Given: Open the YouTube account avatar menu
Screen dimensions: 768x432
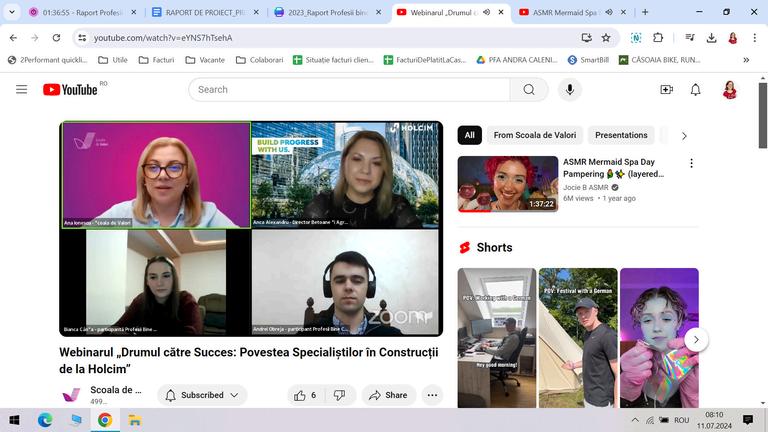Looking at the screenshot, I should click(x=729, y=90).
